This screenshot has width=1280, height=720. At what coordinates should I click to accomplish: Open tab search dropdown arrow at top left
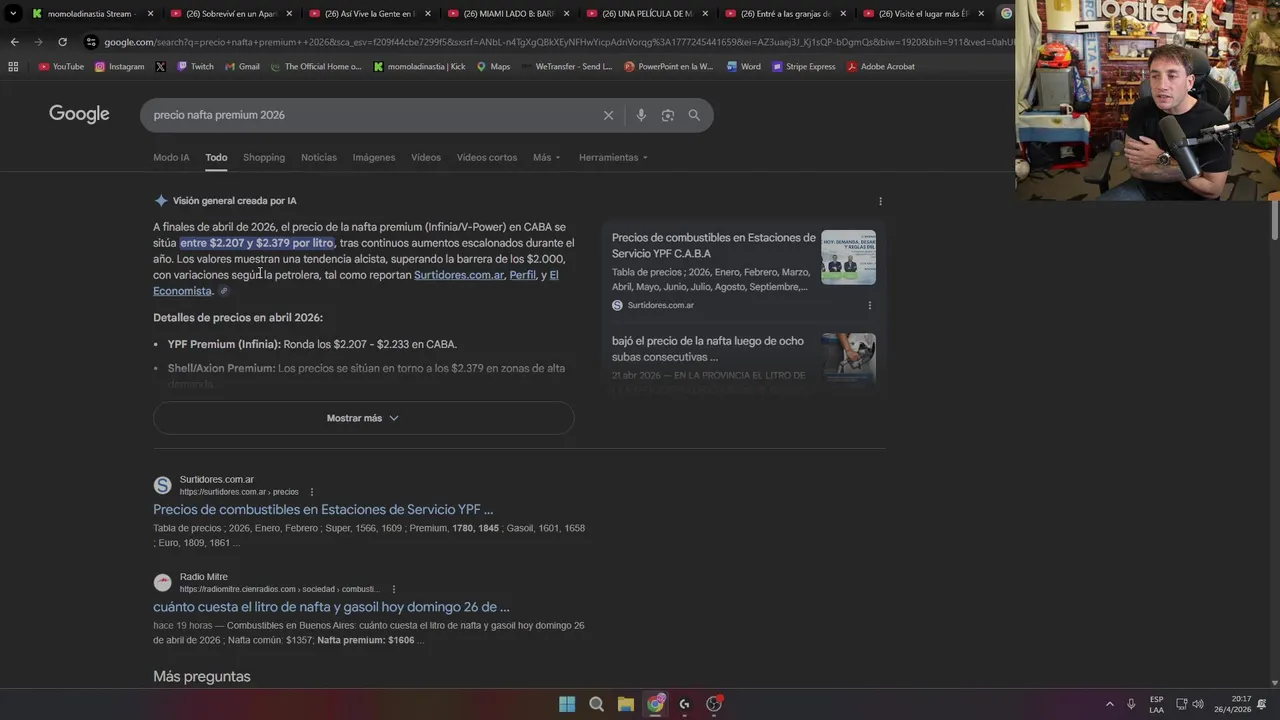click(13, 13)
